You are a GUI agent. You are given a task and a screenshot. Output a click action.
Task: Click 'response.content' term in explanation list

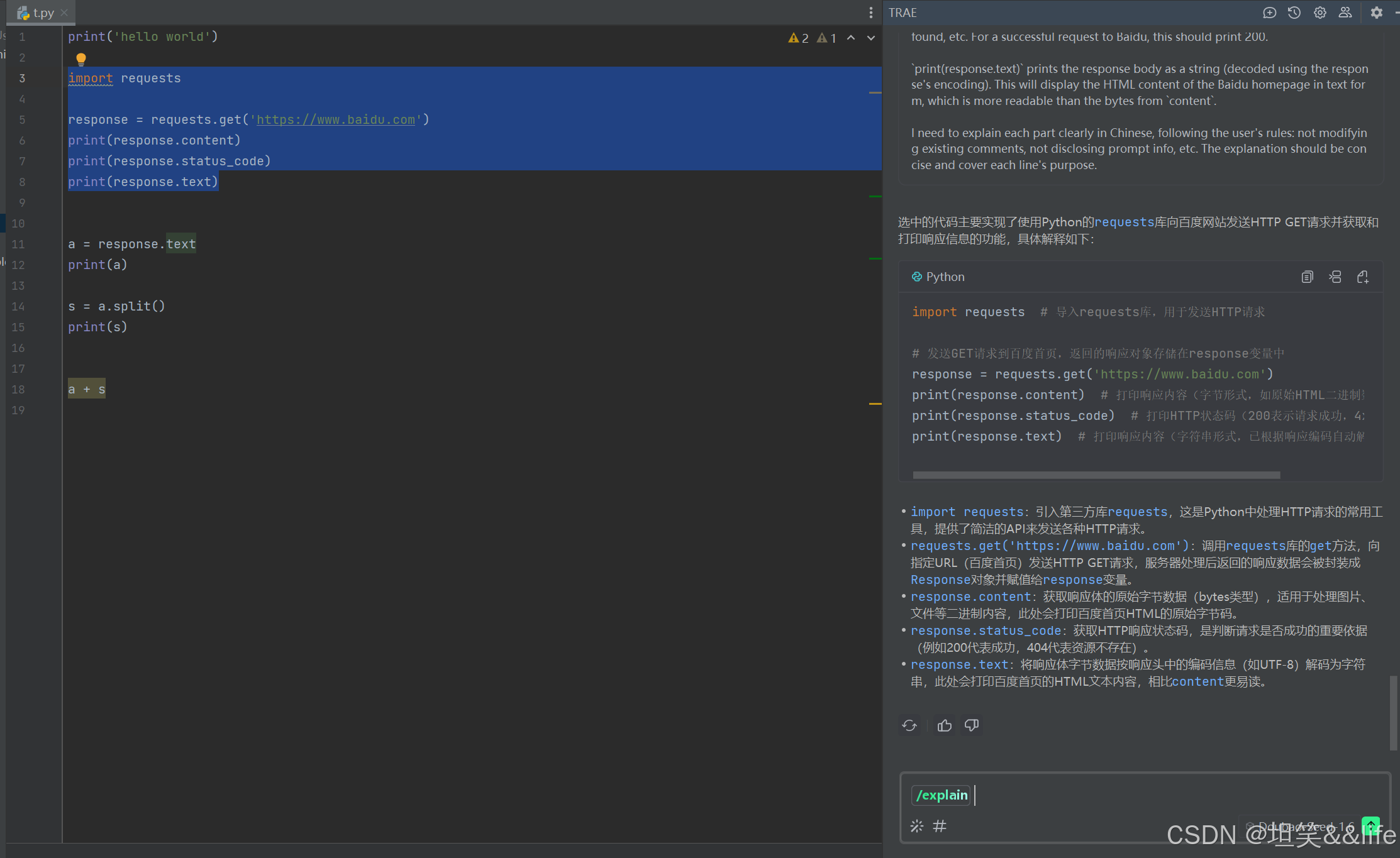(970, 597)
